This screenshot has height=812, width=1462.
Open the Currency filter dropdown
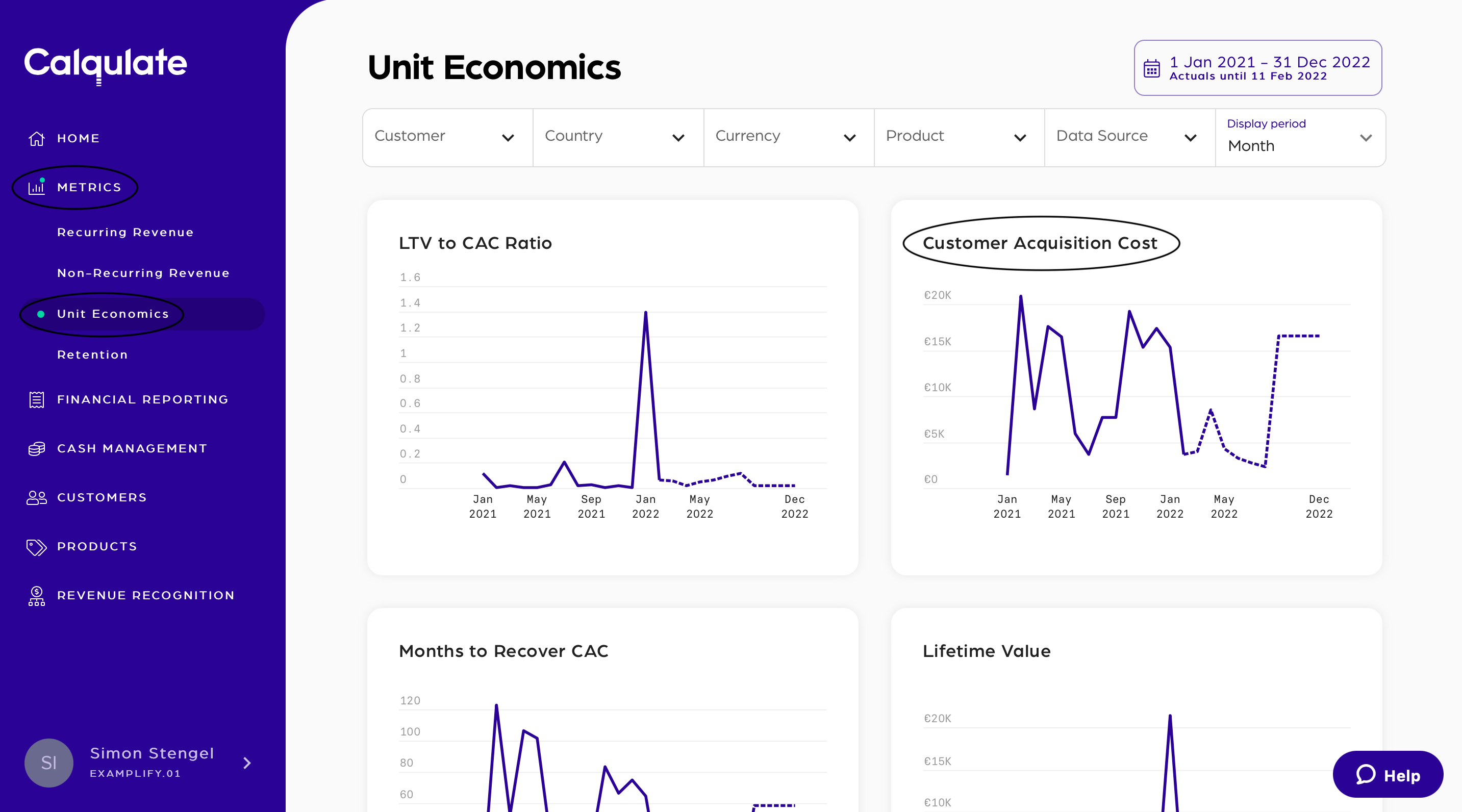(788, 137)
